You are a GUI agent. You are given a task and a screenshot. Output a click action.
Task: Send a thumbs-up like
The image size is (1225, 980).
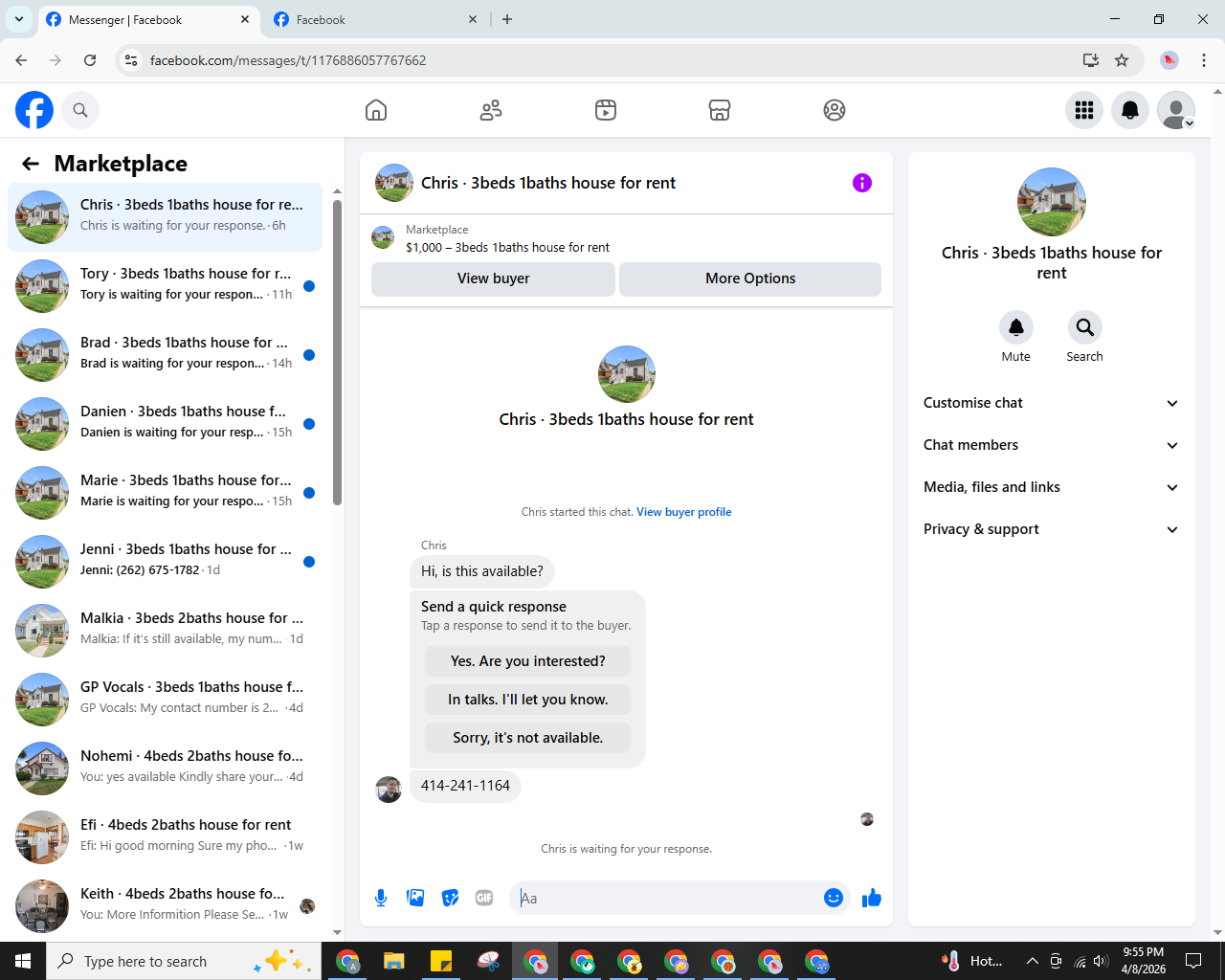click(872, 898)
